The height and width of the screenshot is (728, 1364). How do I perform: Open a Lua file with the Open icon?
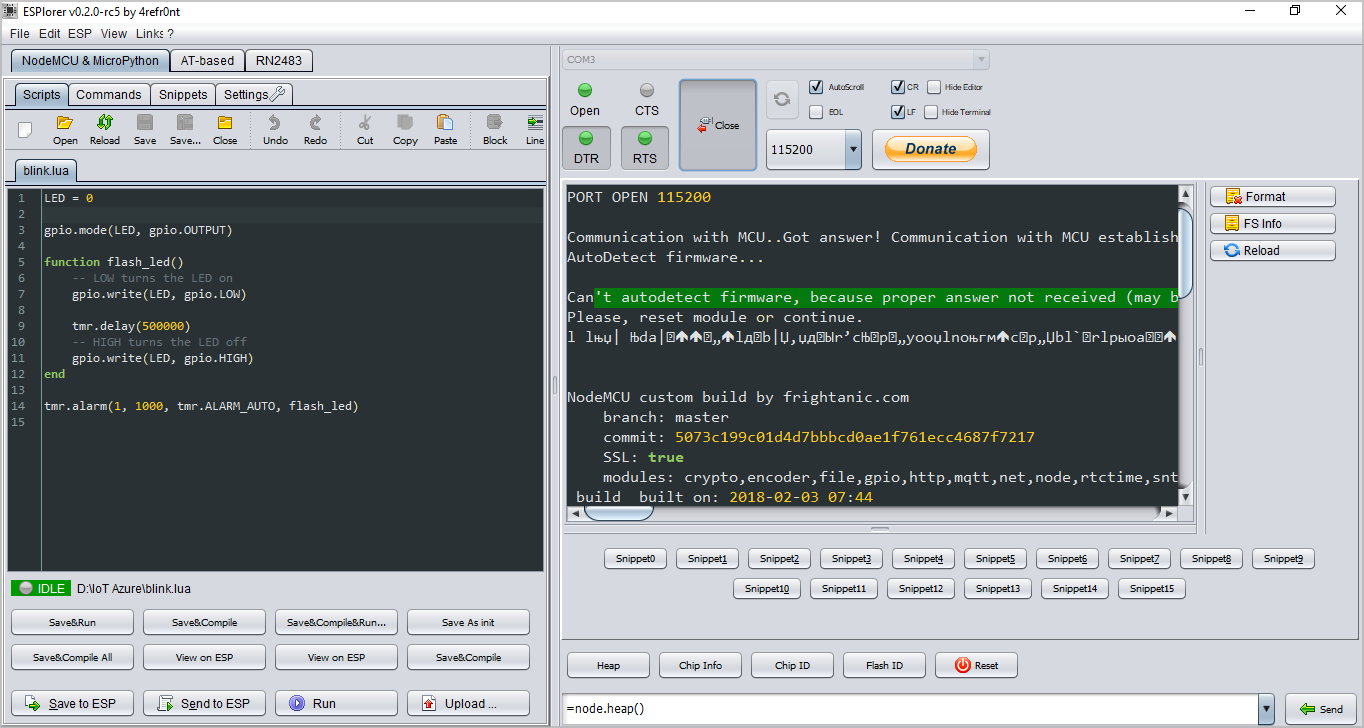click(65, 128)
